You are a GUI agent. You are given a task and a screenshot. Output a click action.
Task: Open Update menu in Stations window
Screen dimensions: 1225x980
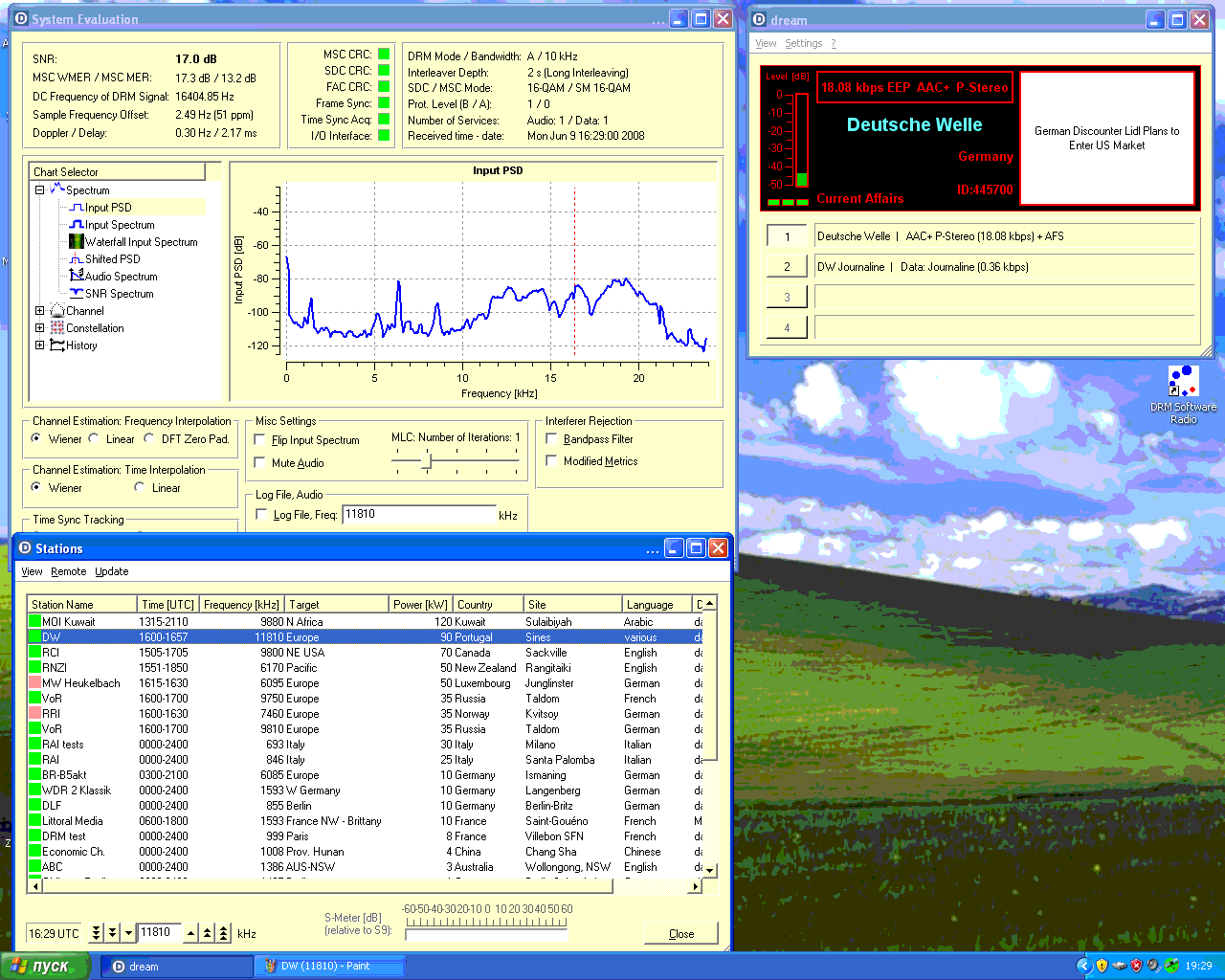click(112, 571)
